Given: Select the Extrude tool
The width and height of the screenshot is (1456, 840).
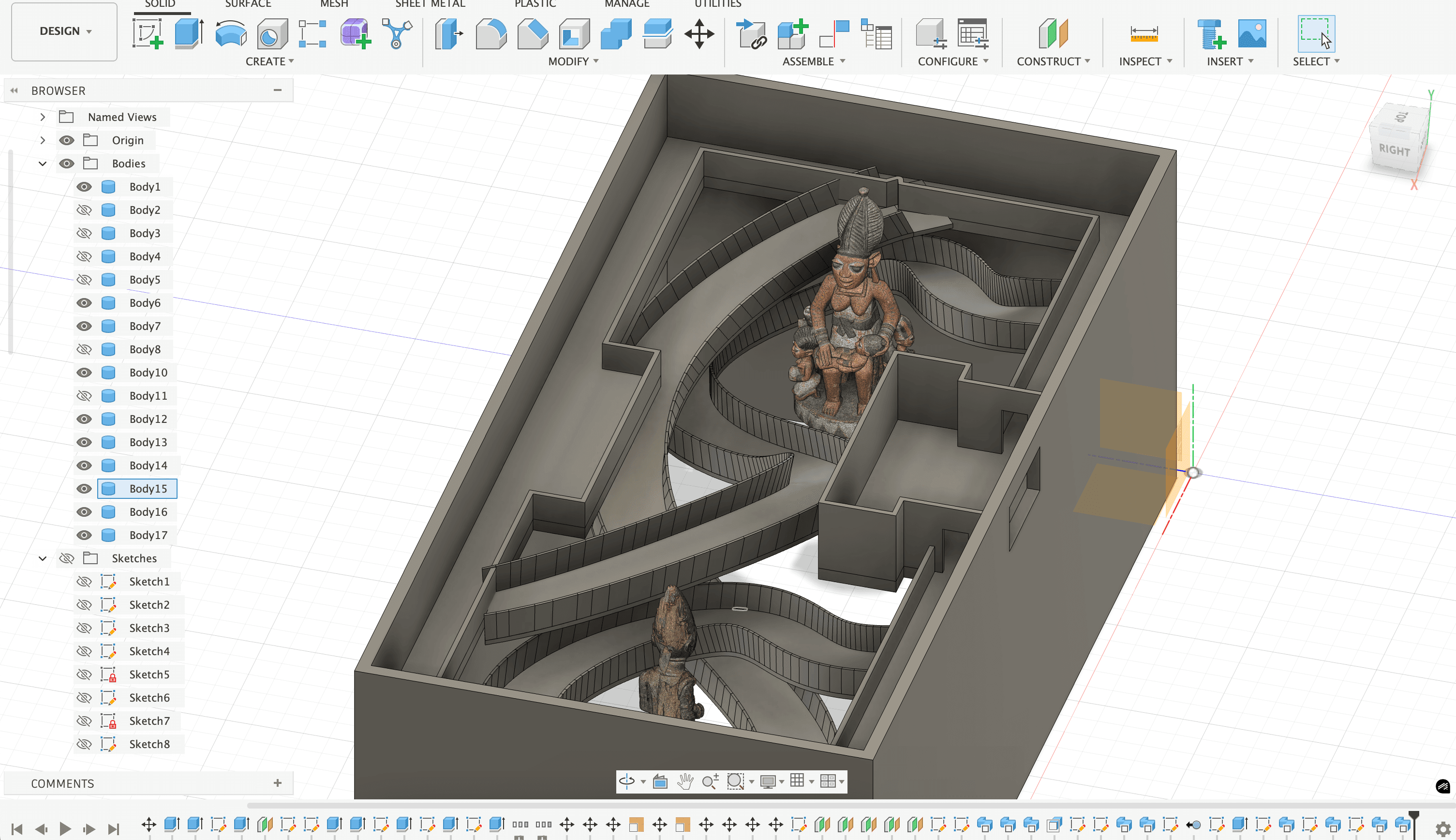Looking at the screenshot, I should click(x=189, y=33).
